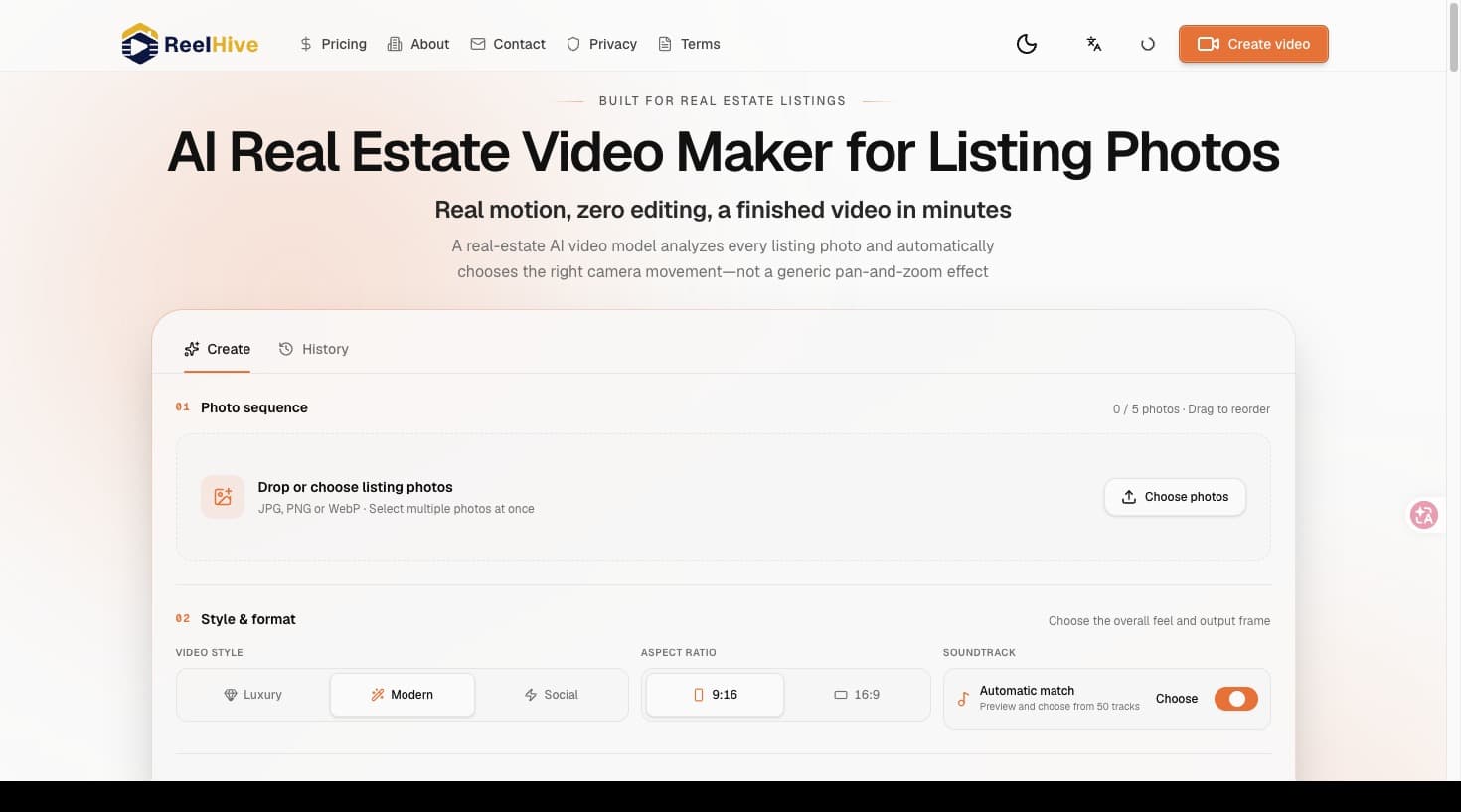This screenshot has width=1461, height=812.
Task: Click the floating translation widget icon
Action: click(1424, 515)
